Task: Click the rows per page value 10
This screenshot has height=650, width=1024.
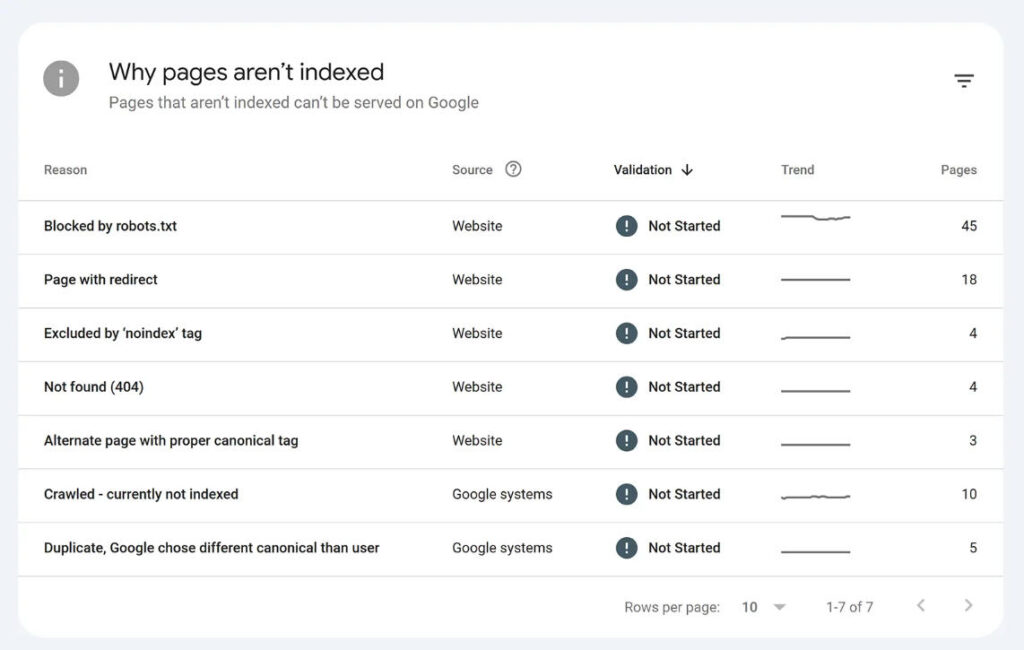Action: pos(750,607)
